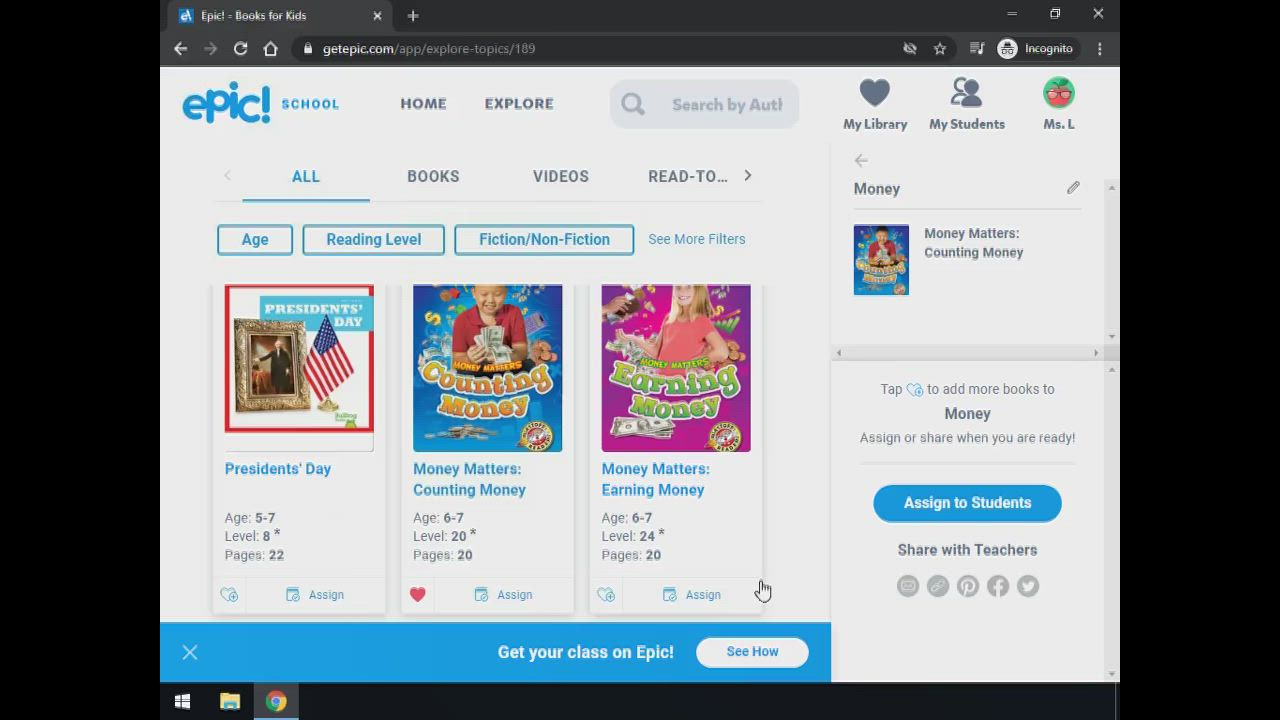The width and height of the screenshot is (1280, 720).
Task: Click the eye-slash tracking protection icon
Action: (x=910, y=48)
